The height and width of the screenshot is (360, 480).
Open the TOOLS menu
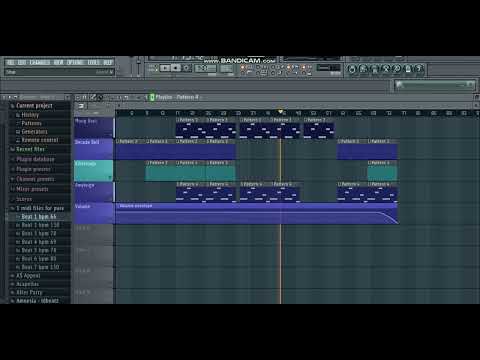(x=93, y=63)
